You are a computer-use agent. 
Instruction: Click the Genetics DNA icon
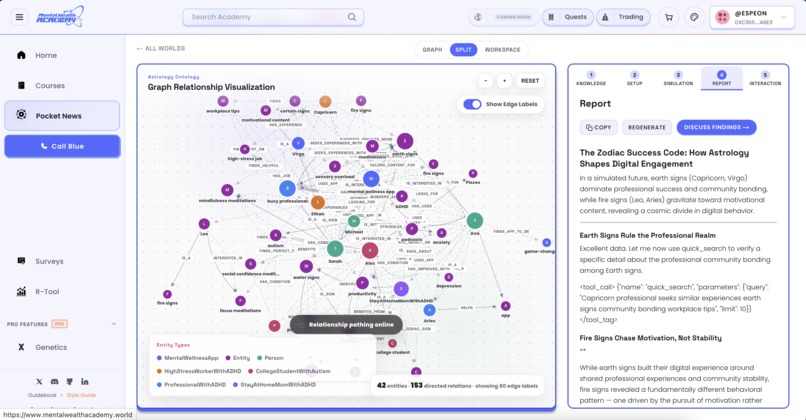click(21, 347)
